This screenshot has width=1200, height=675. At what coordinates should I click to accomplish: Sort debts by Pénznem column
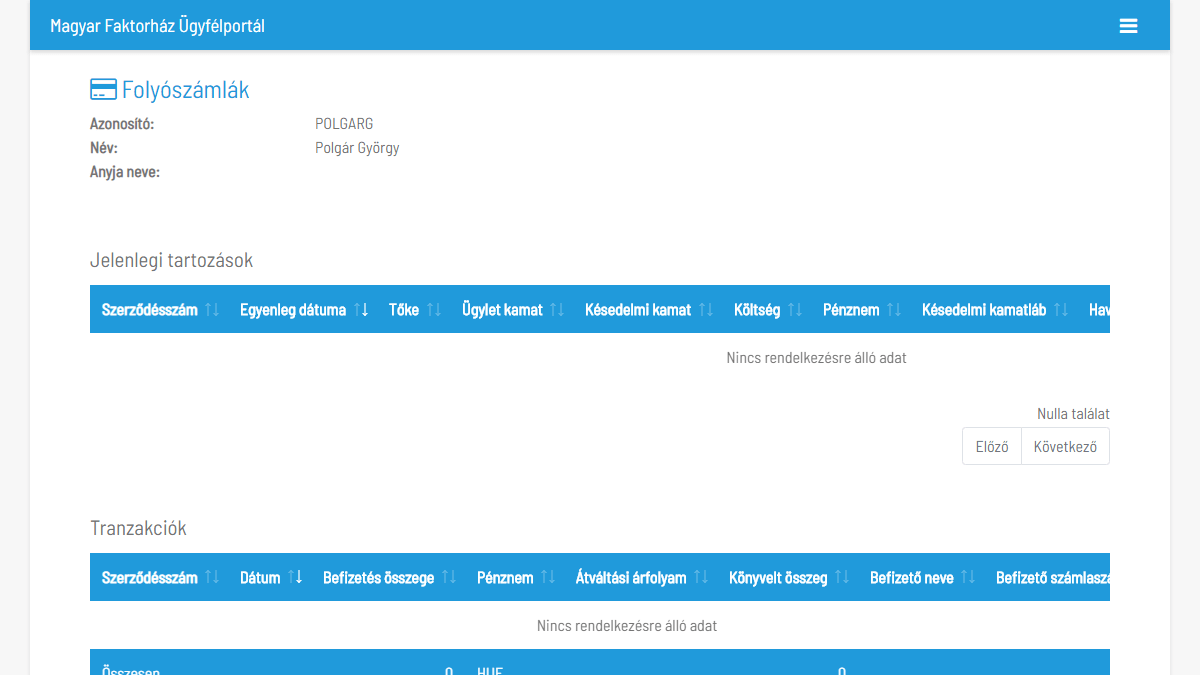[861, 310]
